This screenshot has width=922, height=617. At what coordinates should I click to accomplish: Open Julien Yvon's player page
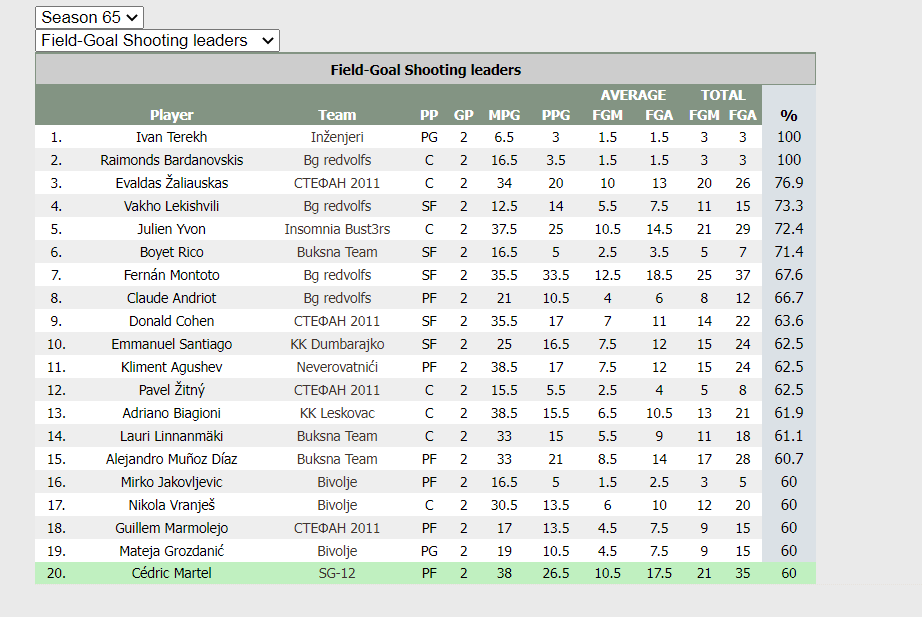point(171,229)
